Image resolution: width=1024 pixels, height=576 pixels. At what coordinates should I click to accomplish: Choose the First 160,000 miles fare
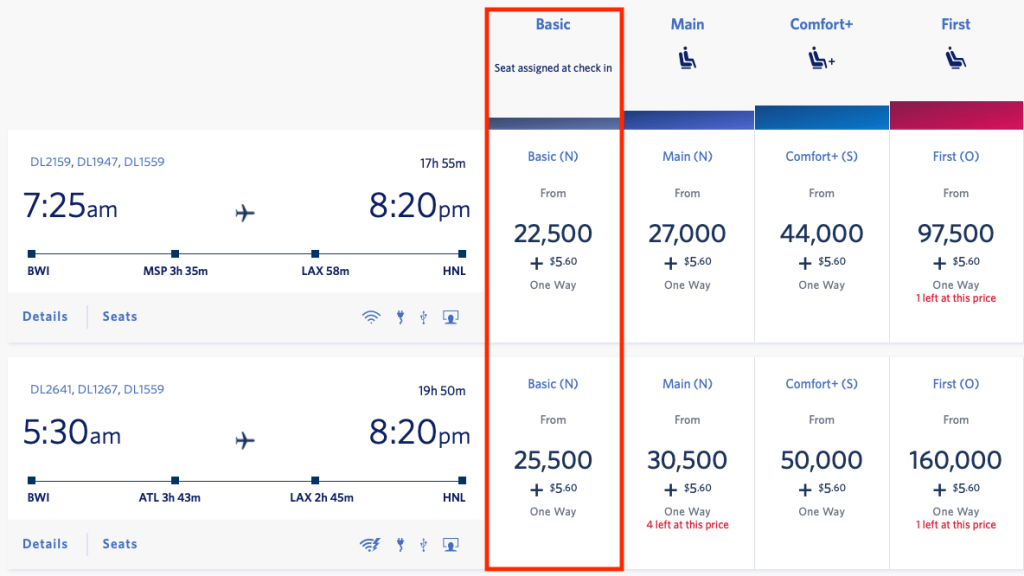955,461
